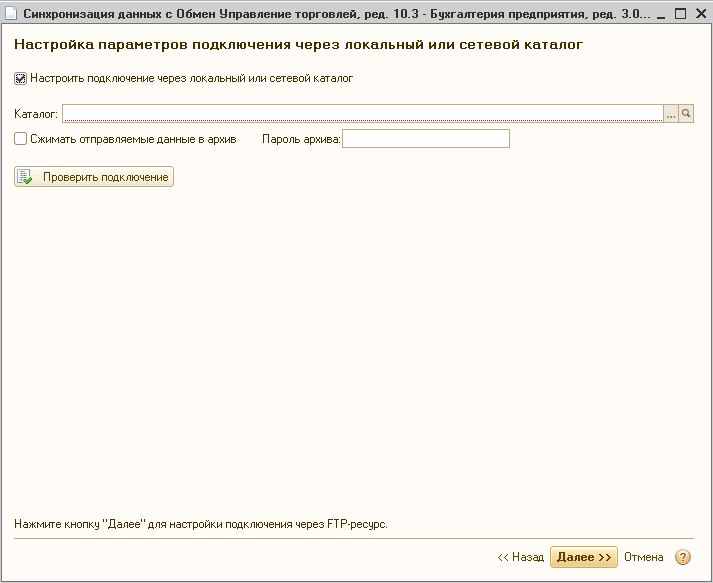Open help via the question mark icon

pyautogui.click(x=683, y=557)
